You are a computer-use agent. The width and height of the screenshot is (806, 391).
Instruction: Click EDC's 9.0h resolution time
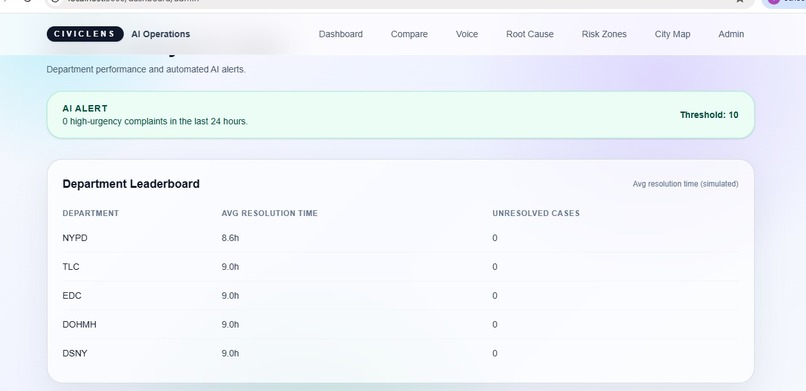(x=230, y=295)
